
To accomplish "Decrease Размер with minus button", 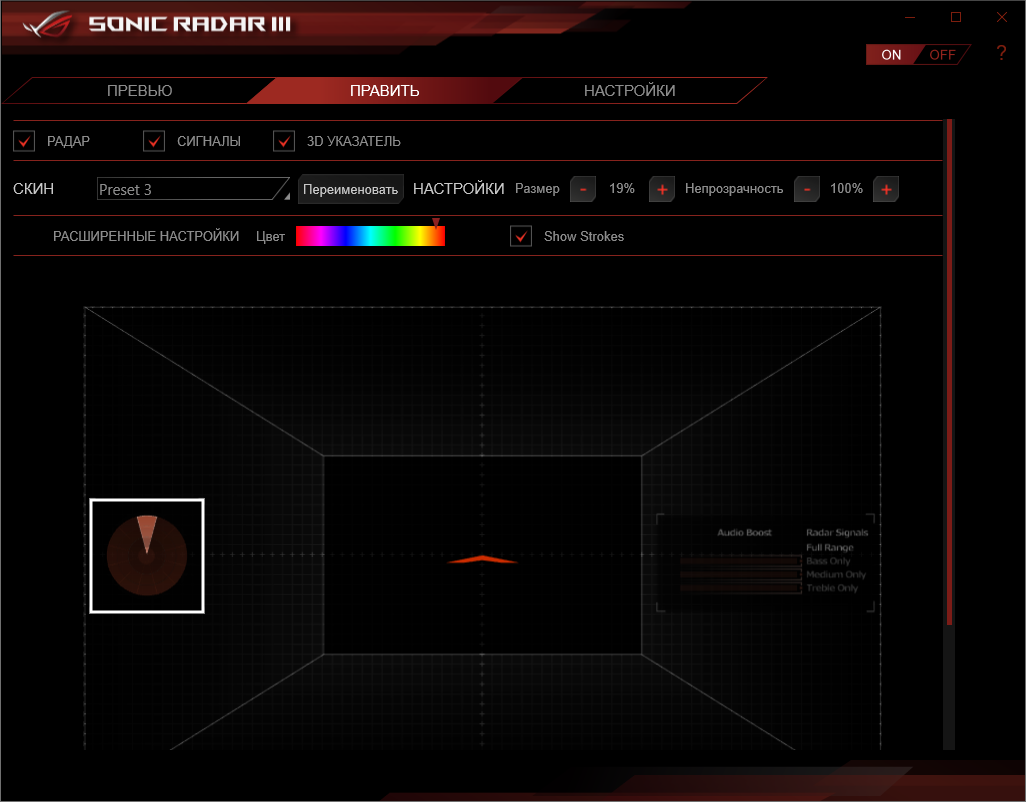I will (583, 189).
